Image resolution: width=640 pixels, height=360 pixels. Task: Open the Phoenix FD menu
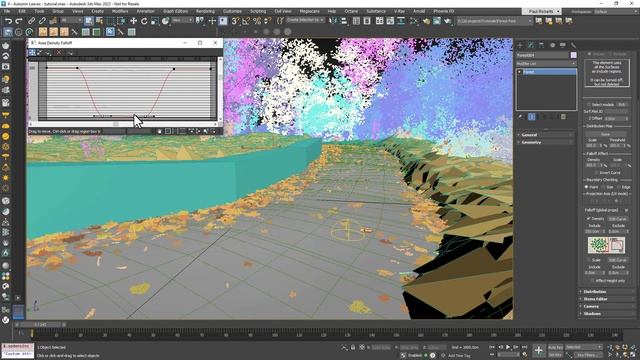(444, 11)
